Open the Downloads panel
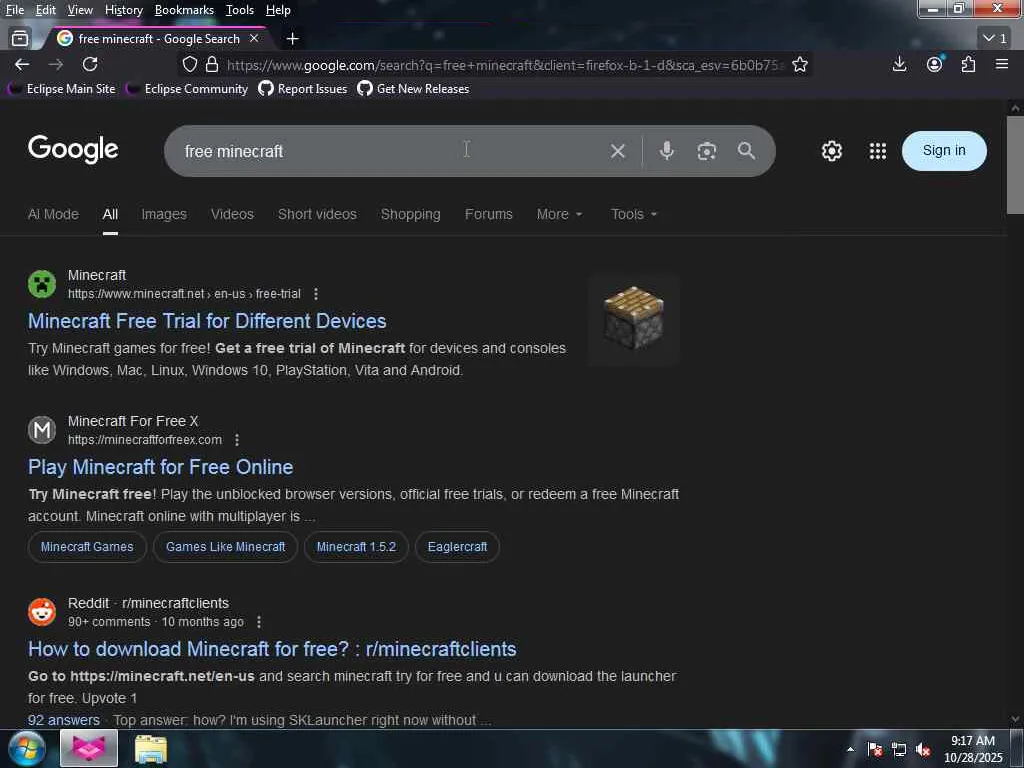This screenshot has width=1024, height=768. click(x=899, y=64)
